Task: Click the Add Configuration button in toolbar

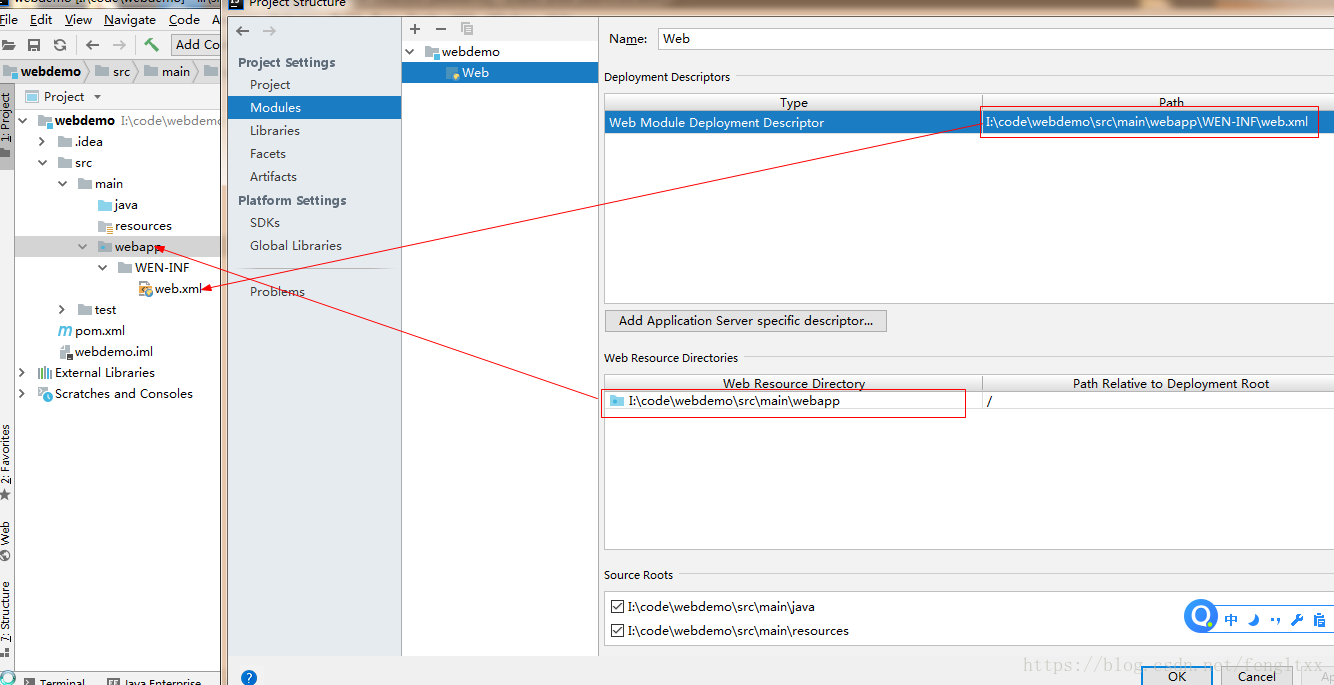Action: 196,45
